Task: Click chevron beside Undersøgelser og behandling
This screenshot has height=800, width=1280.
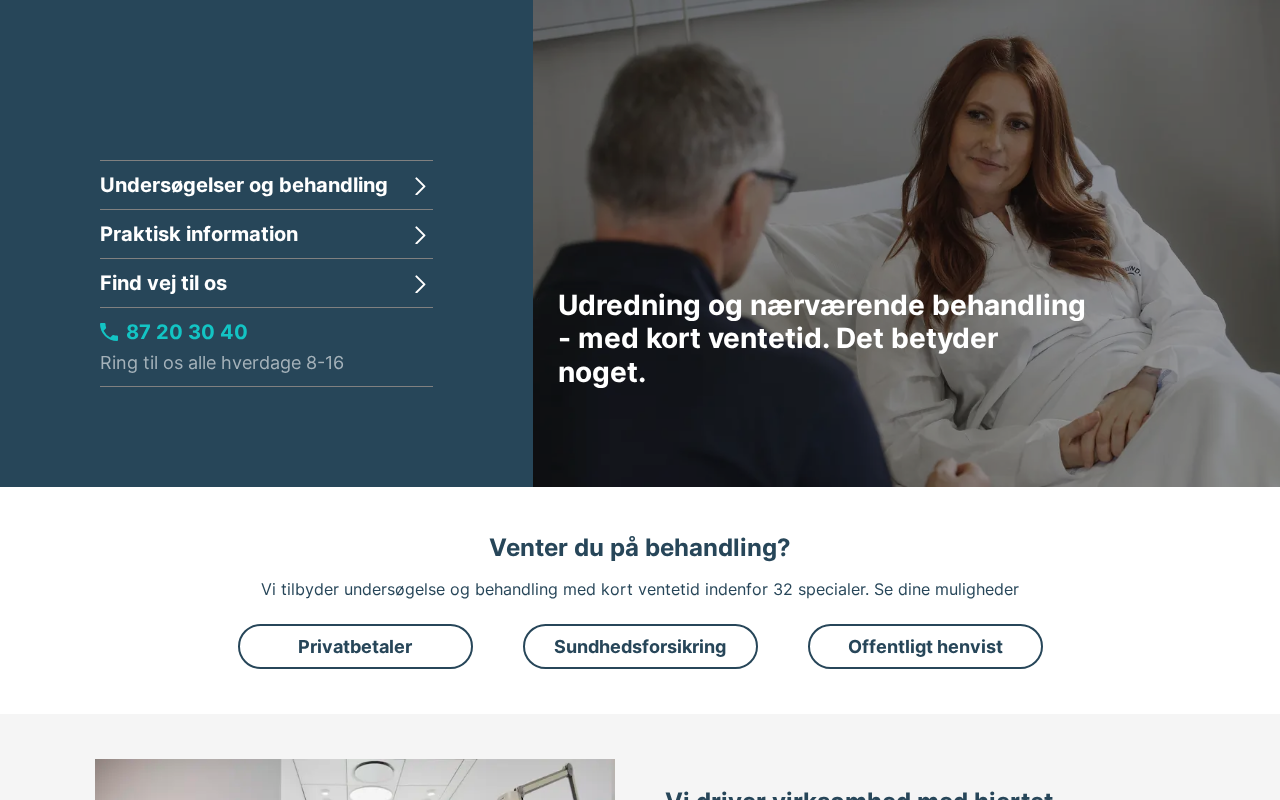Action: coord(421,186)
